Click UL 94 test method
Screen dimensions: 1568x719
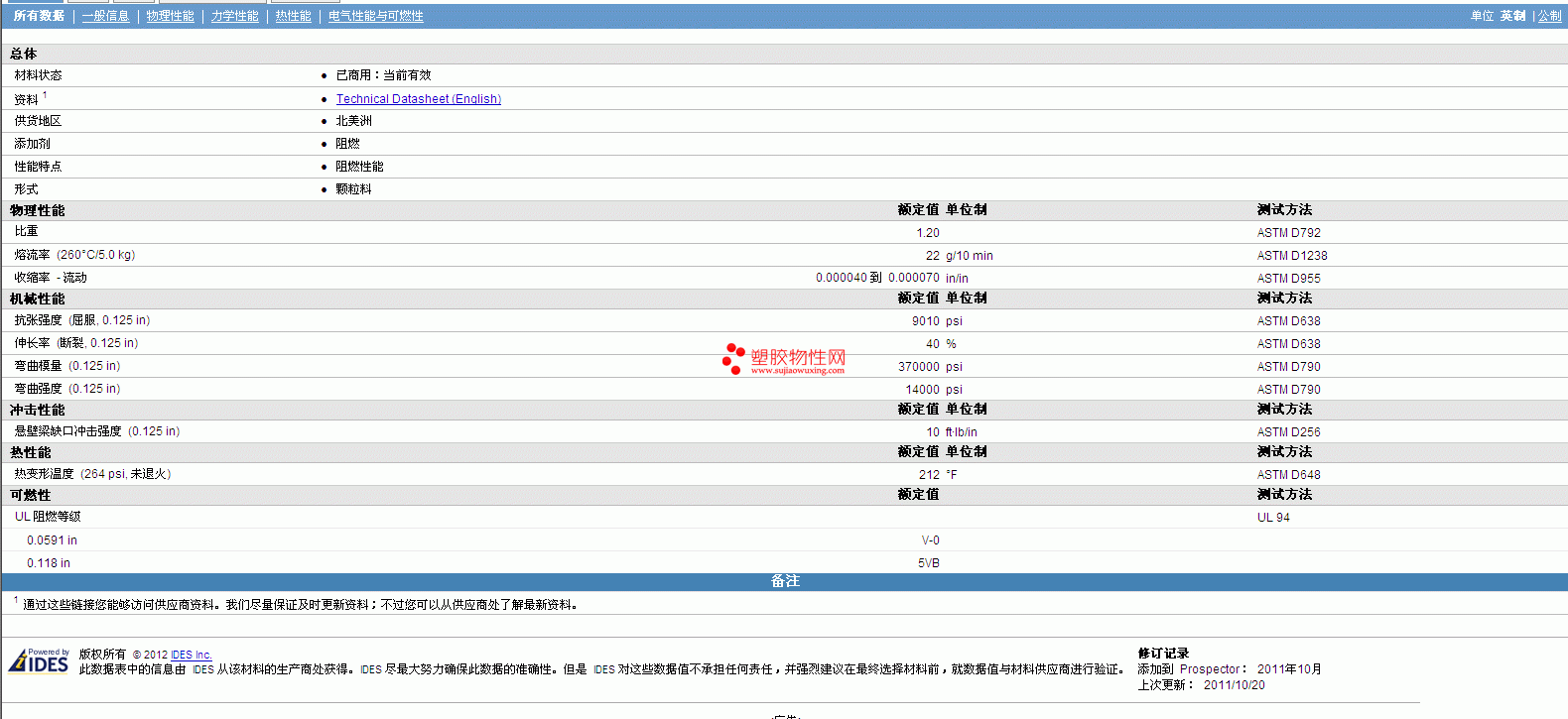tap(1273, 518)
